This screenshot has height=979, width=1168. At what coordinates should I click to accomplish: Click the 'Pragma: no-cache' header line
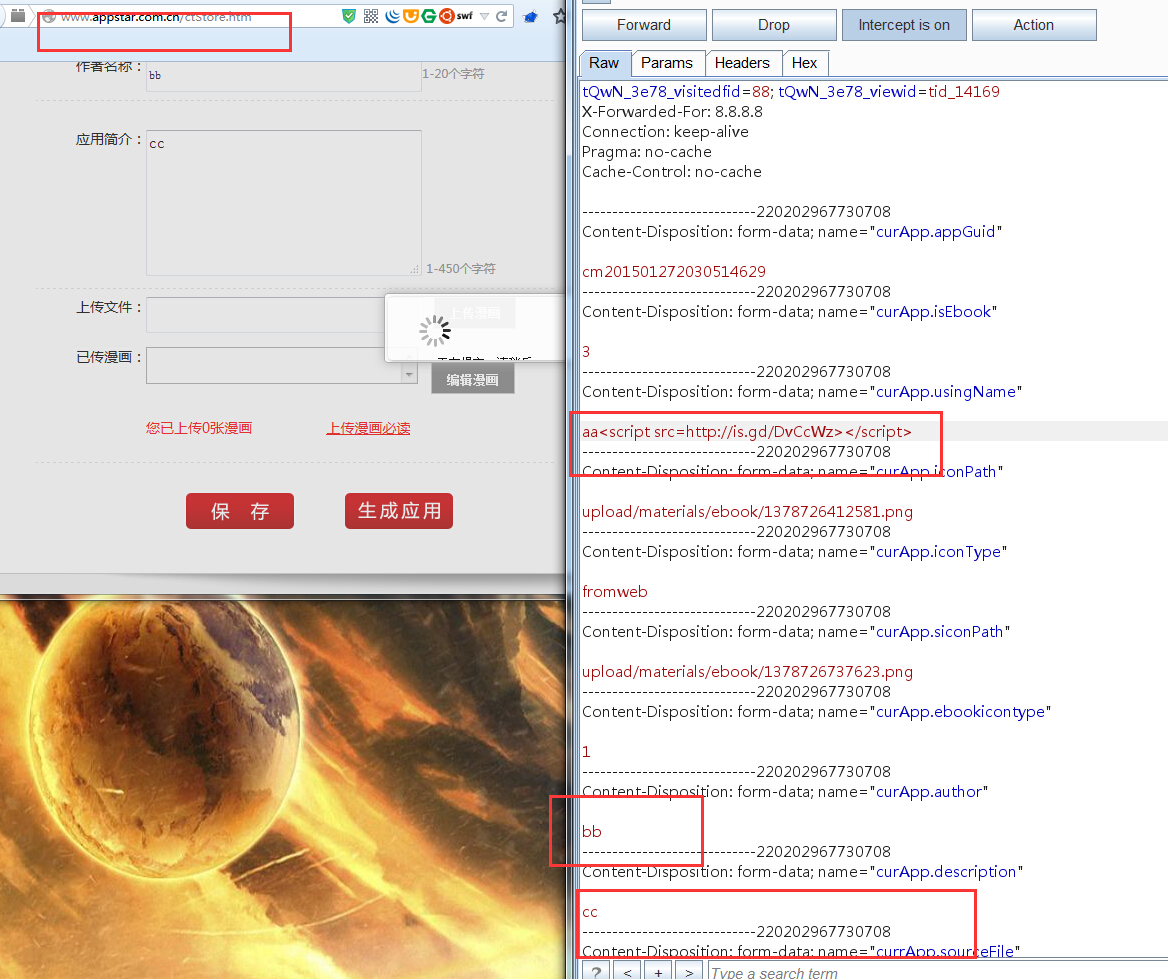pyautogui.click(x=647, y=152)
